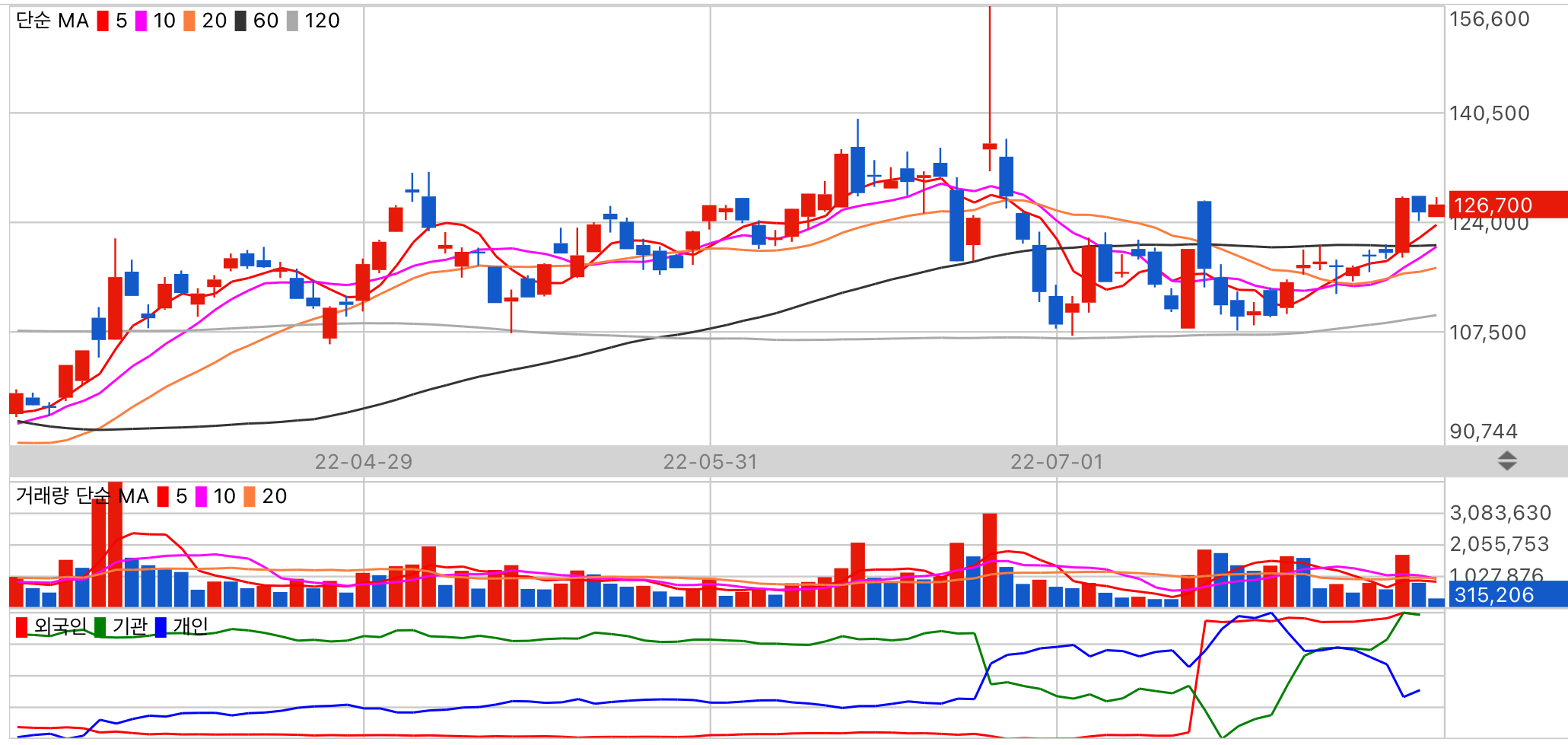1568x745 pixels.
Task: Click the 22-07-01 date label
Action: 1057,462
